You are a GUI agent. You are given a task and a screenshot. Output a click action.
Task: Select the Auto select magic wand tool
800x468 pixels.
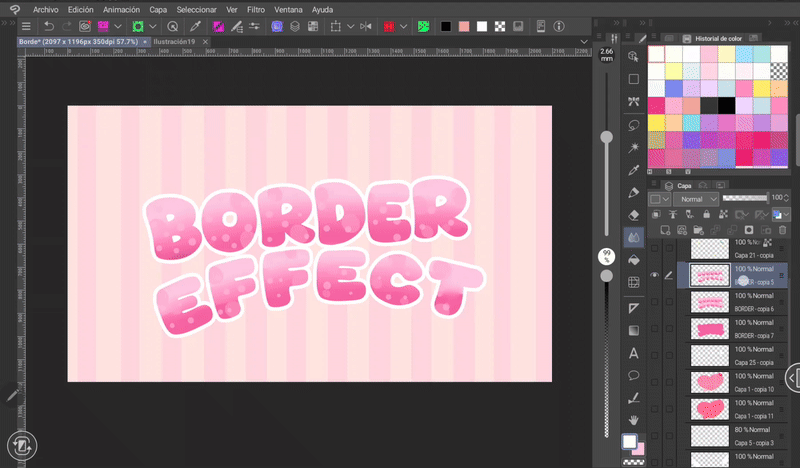point(633,148)
